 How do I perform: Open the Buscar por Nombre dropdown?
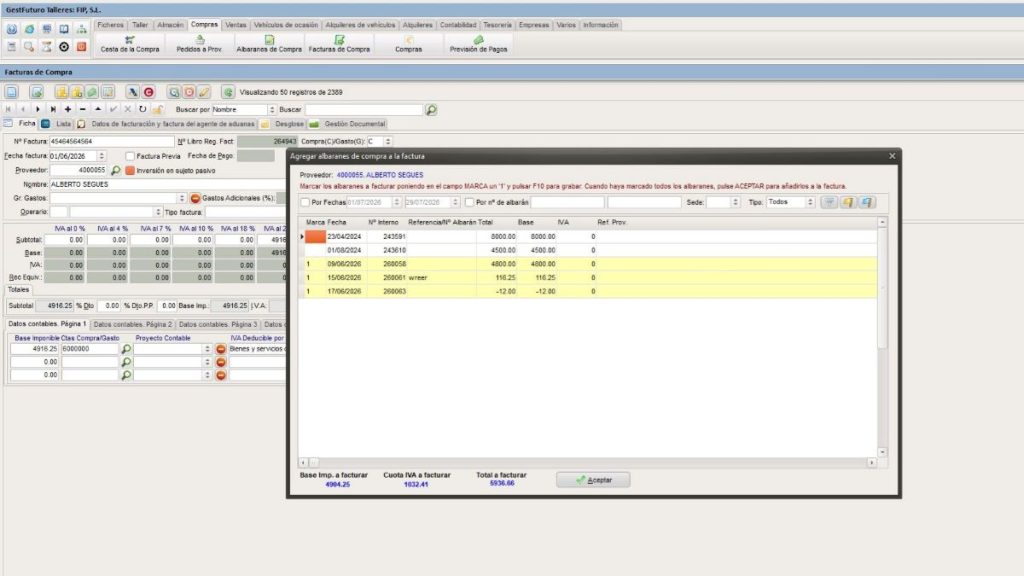click(272, 110)
